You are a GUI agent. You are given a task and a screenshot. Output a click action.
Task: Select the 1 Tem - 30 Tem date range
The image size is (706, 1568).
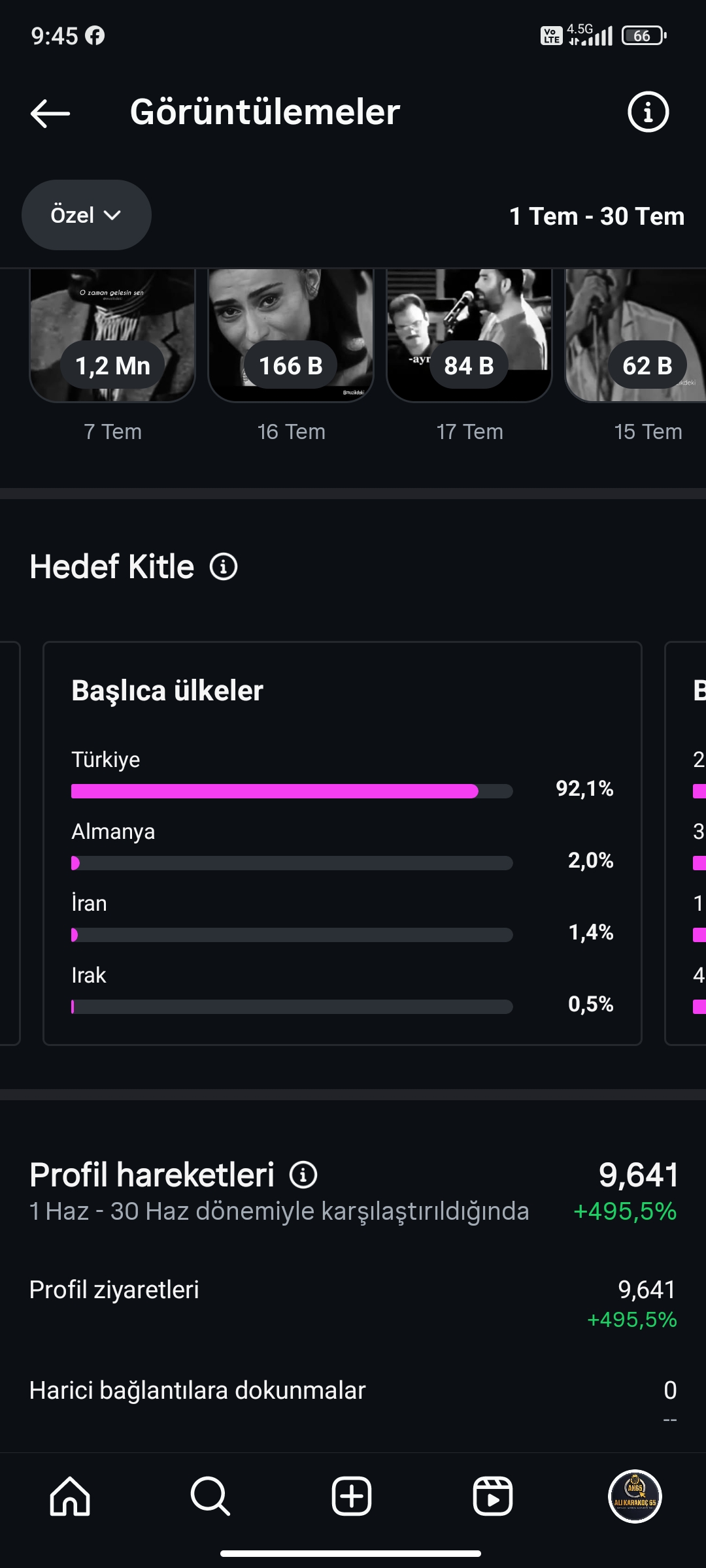pos(597,216)
